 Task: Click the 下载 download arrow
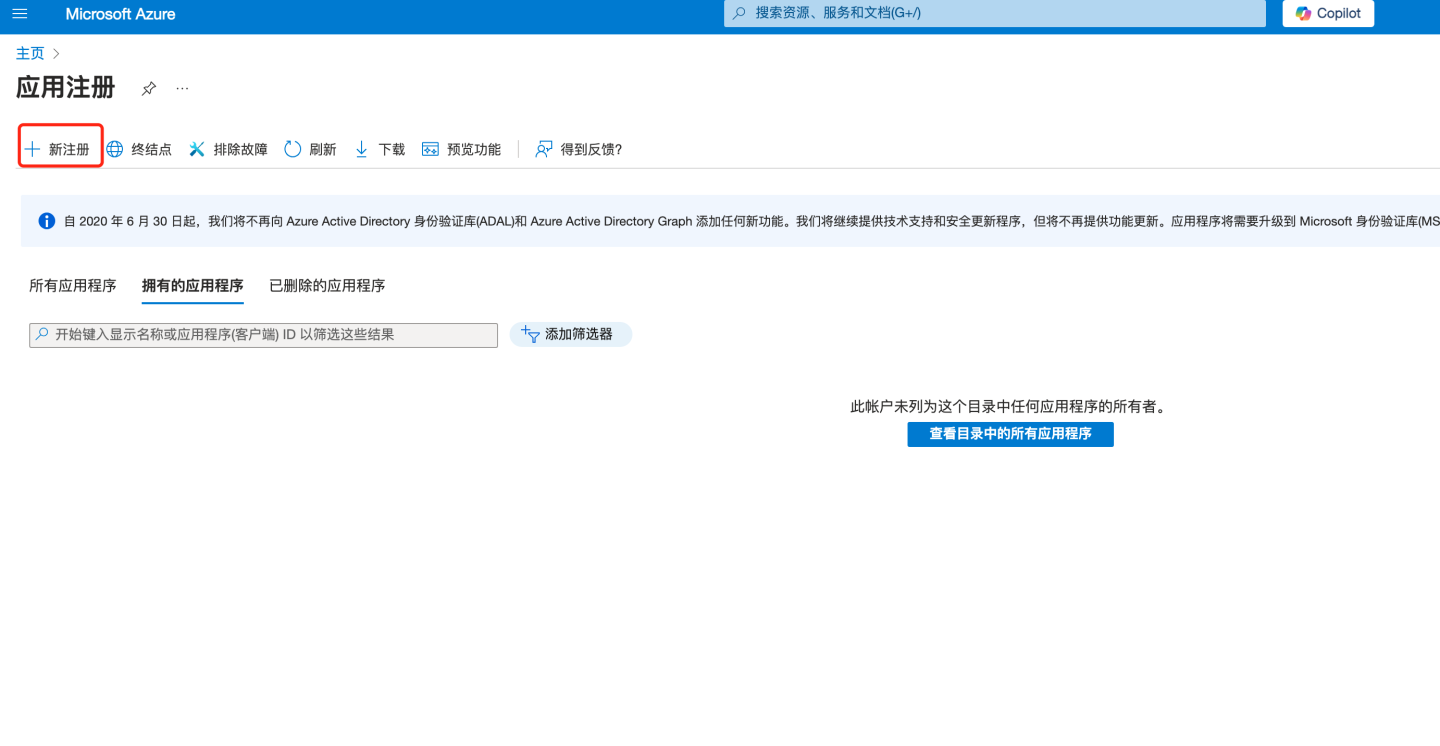(379, 149)
